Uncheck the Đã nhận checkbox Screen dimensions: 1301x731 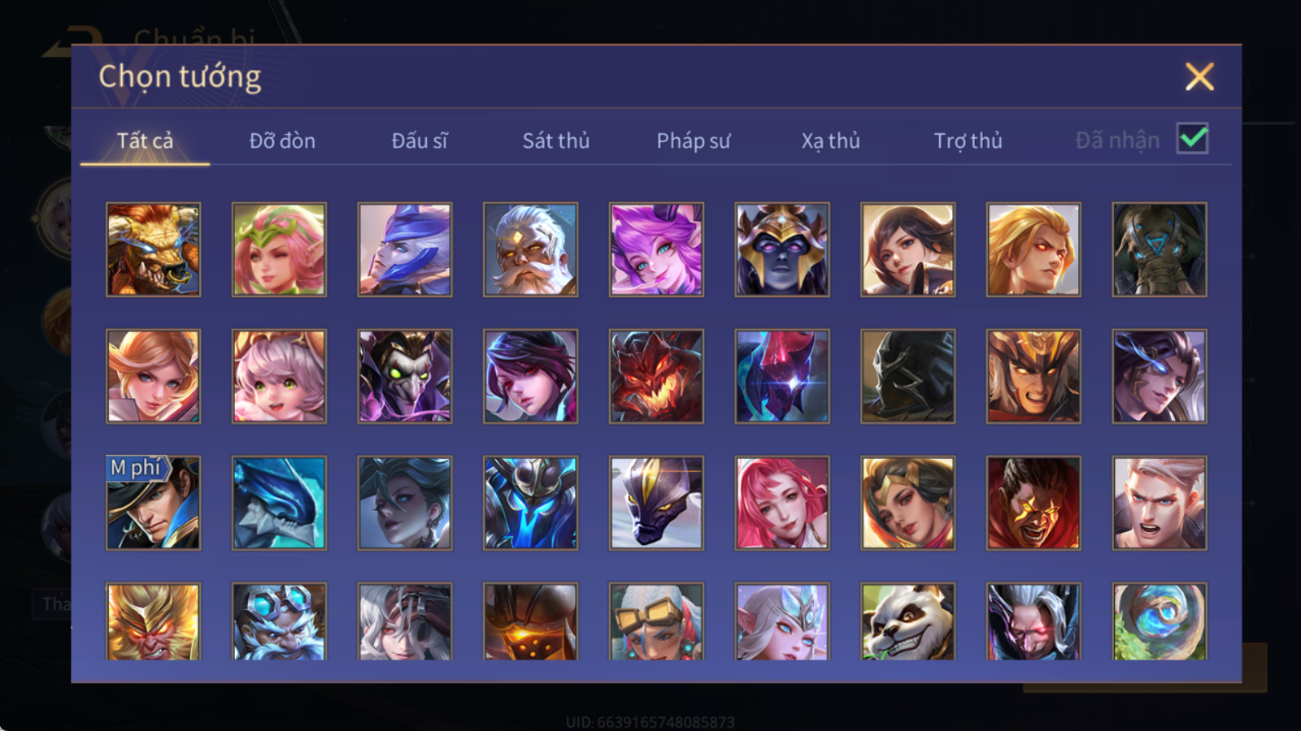(x=1192, y=139)
